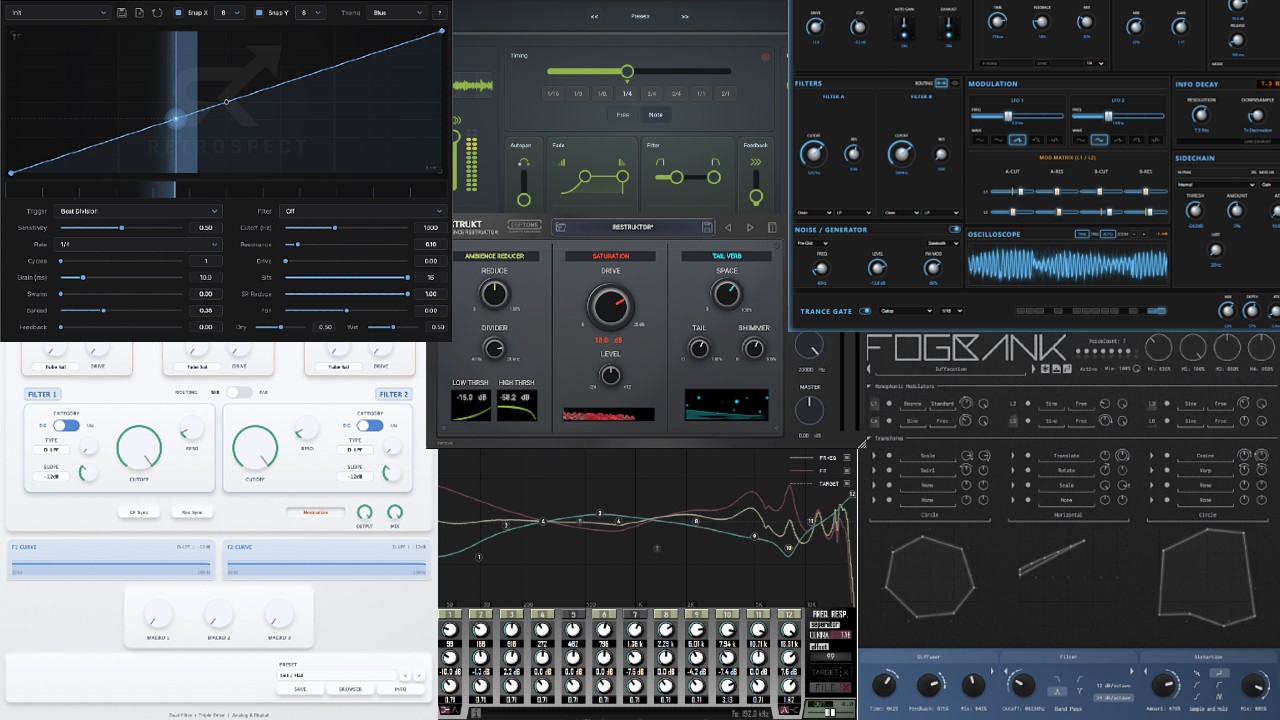1280x720 pixels.
Task: Toggle the Snap Y checkbox
Action: (x=259, y=12)
